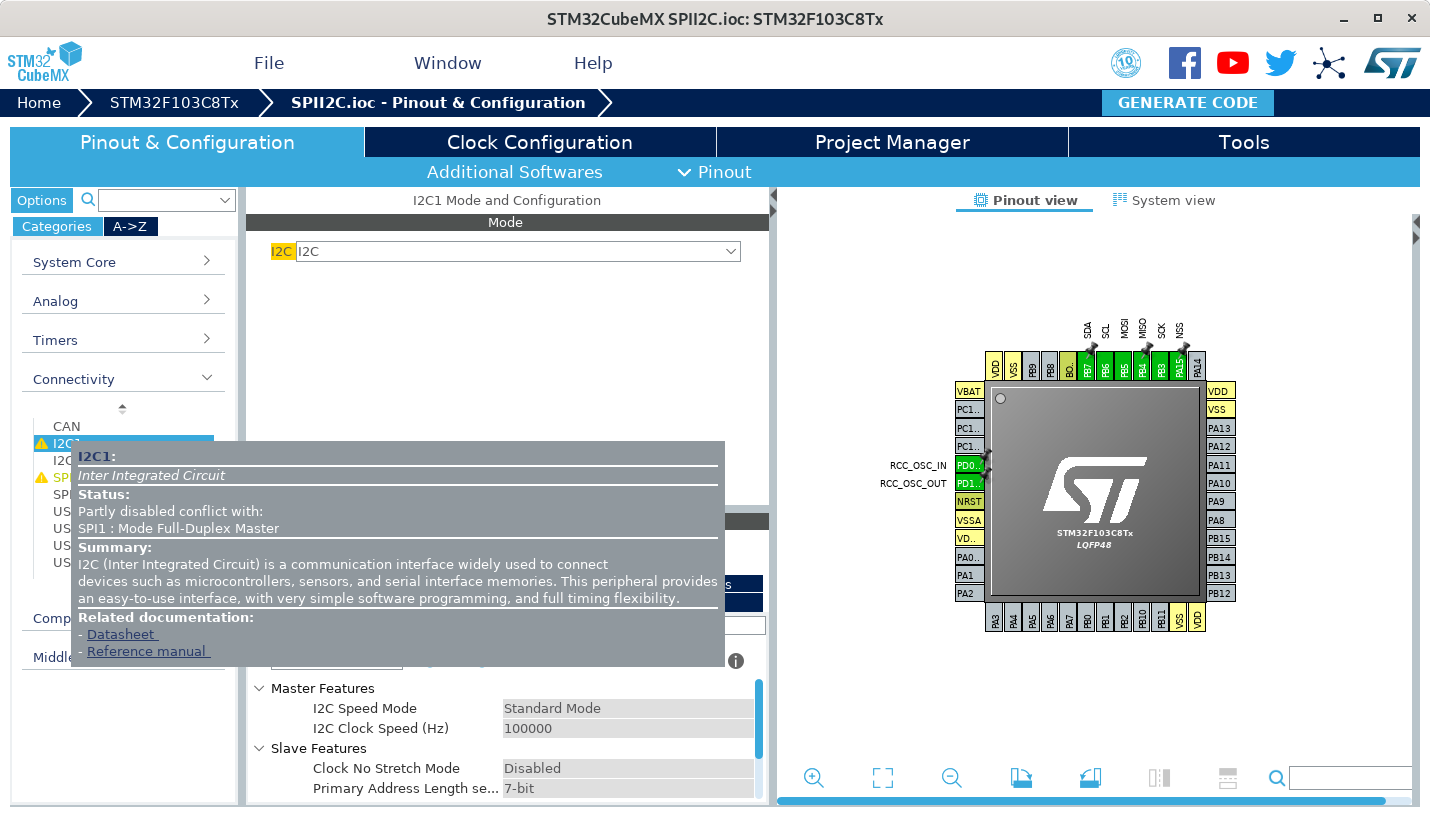Expand the System Core category
1430x817 pixels.
point(123,262)
